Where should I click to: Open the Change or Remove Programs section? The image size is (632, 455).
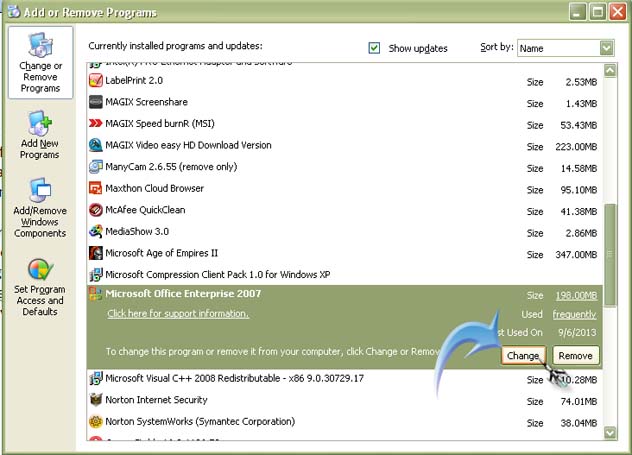click(40, 62)
